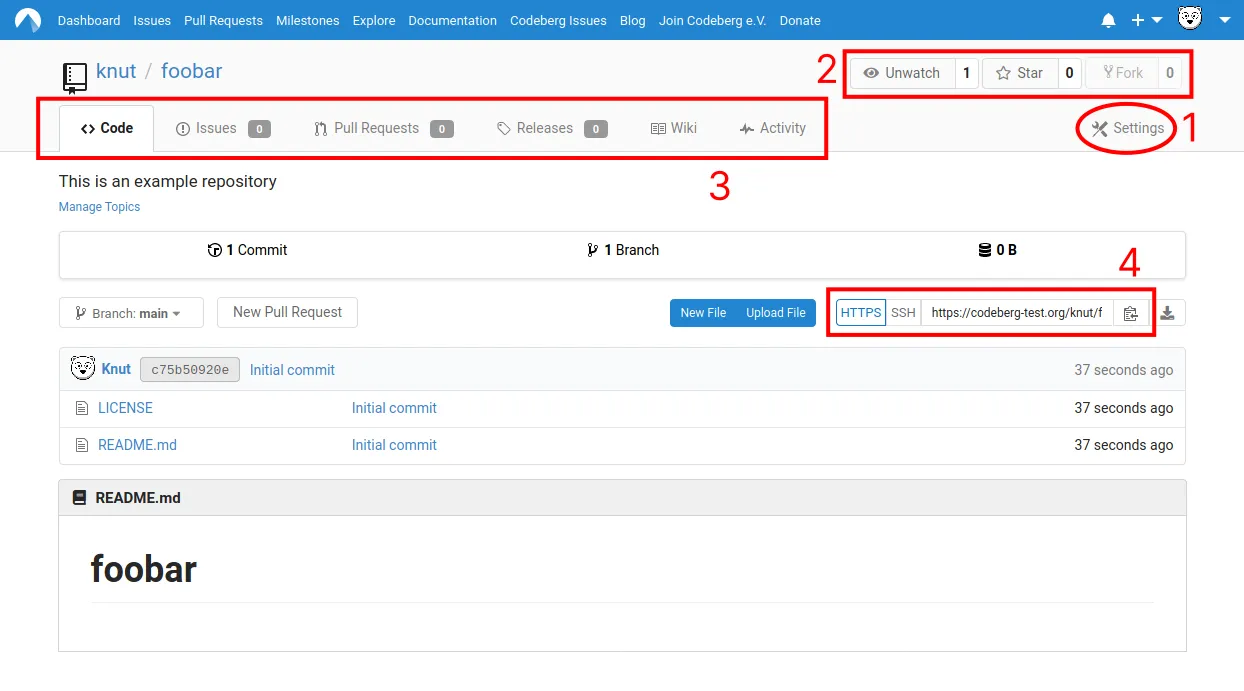The image size is (1244, 691).
Task: Select the SSH clone protocol
Action: (x=903, y=312)
